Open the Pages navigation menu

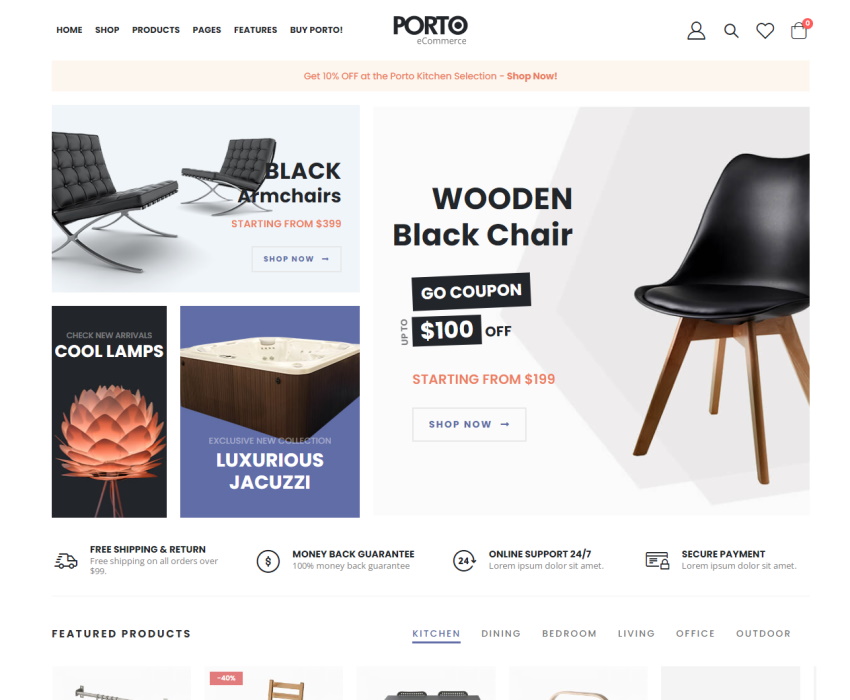click(x=207, y=30)
